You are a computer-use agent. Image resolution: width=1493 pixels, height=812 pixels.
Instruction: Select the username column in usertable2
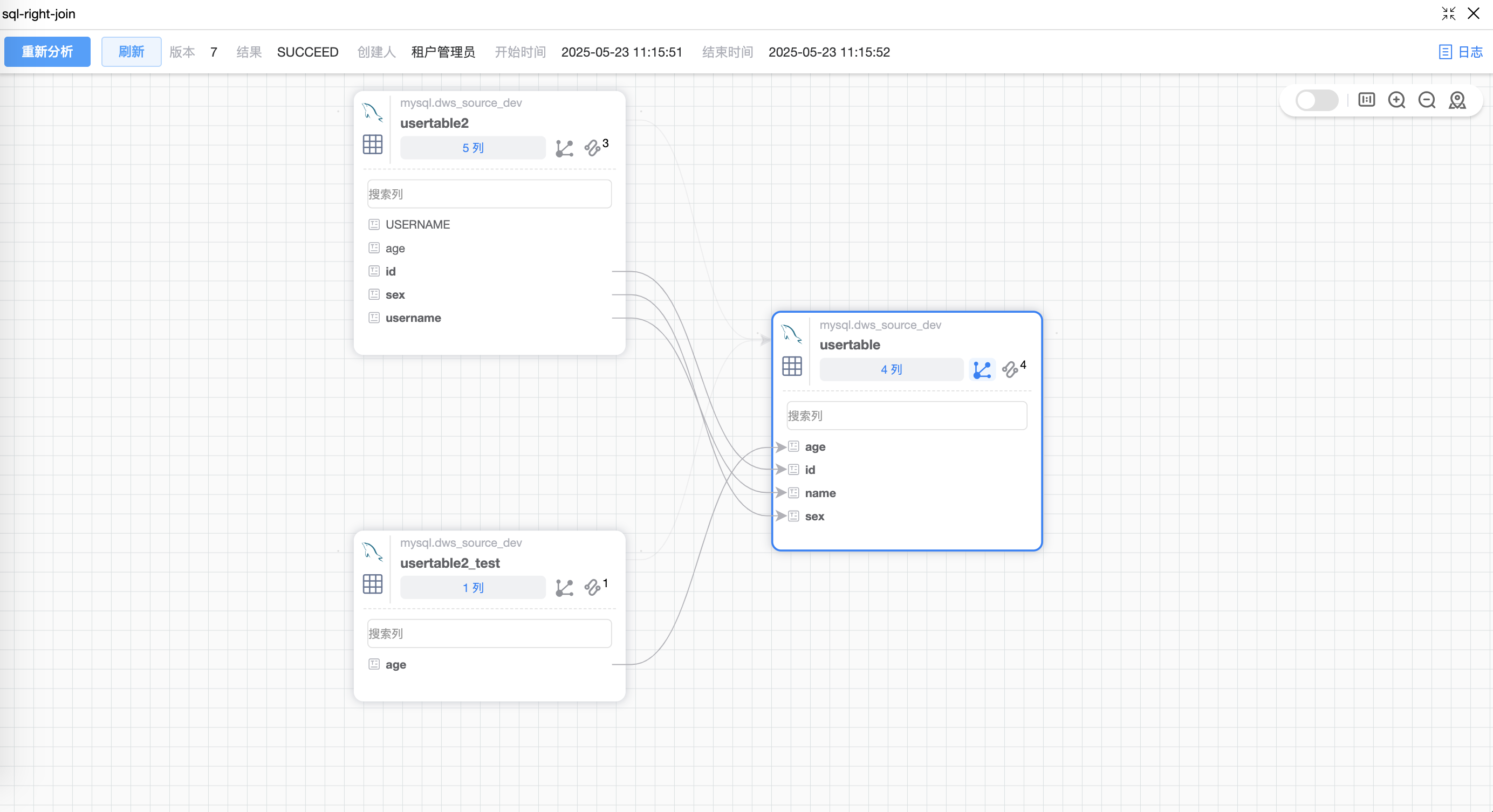[x=413, y=318]
